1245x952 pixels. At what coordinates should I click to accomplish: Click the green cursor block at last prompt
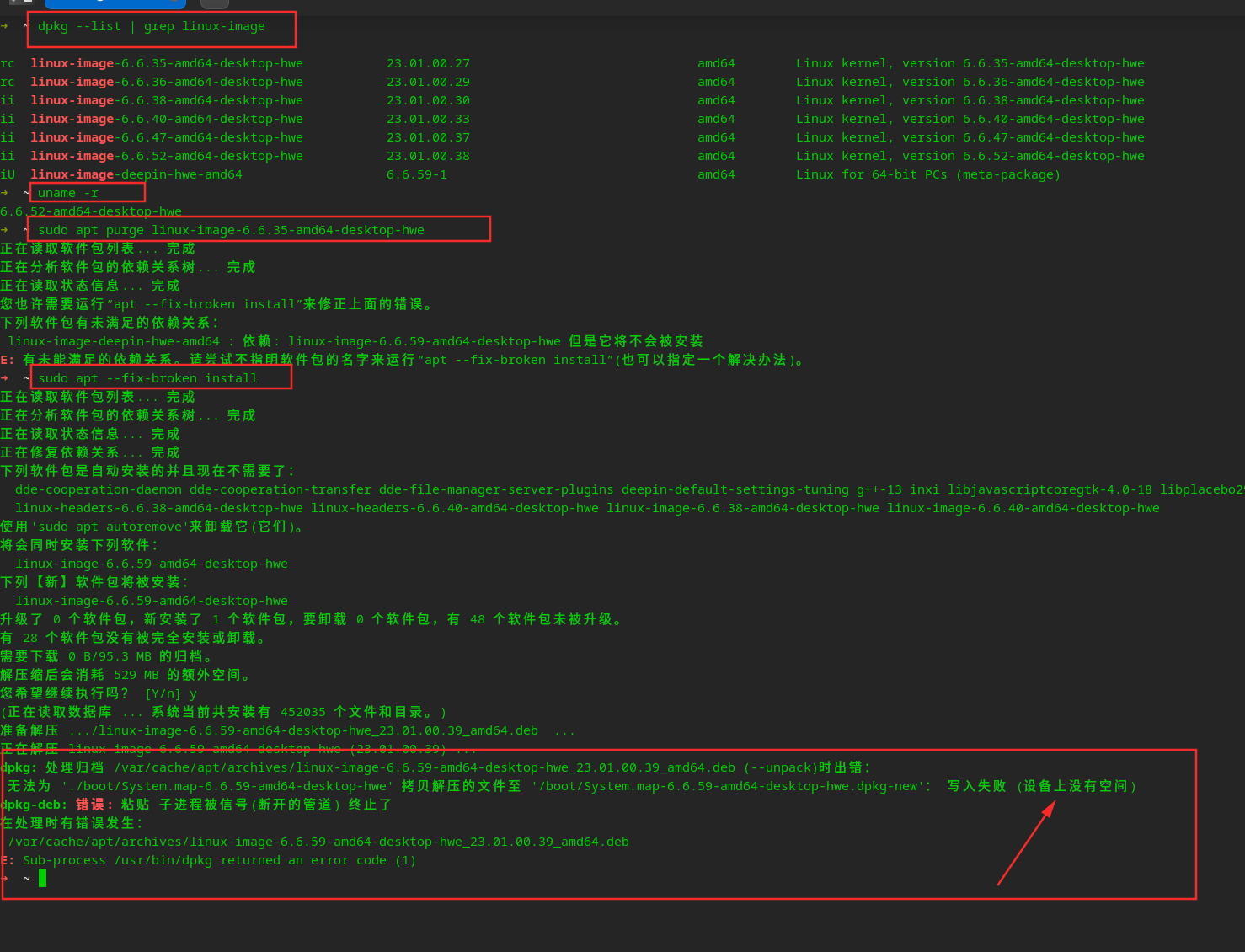[x=42, y=879]
